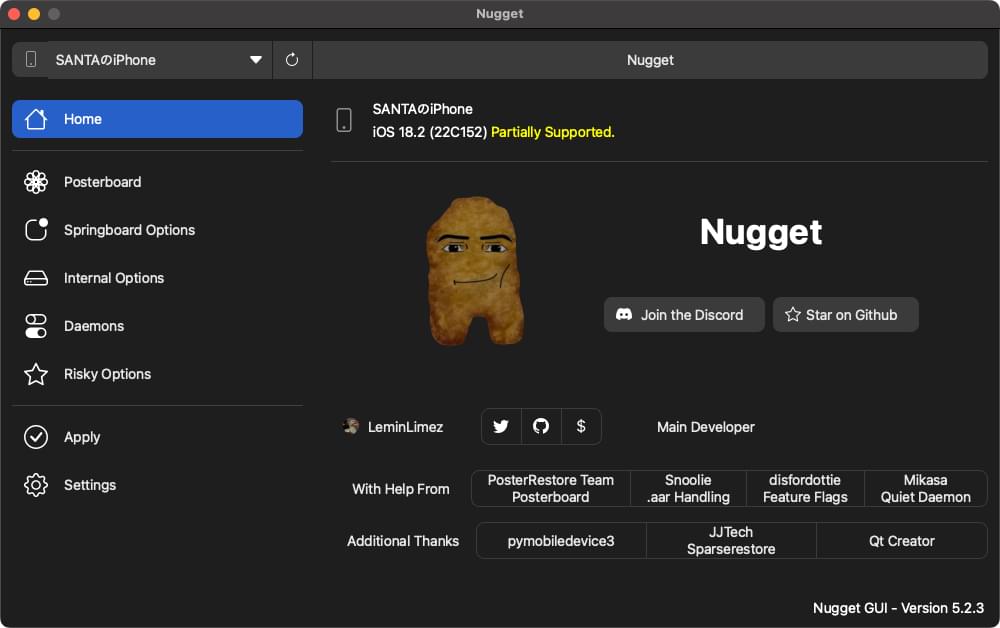Image resolution: width=1000 pixels, height=628 pixels.
Task: Open pymobiledevice3 credit link
Action: pos(561,541)
